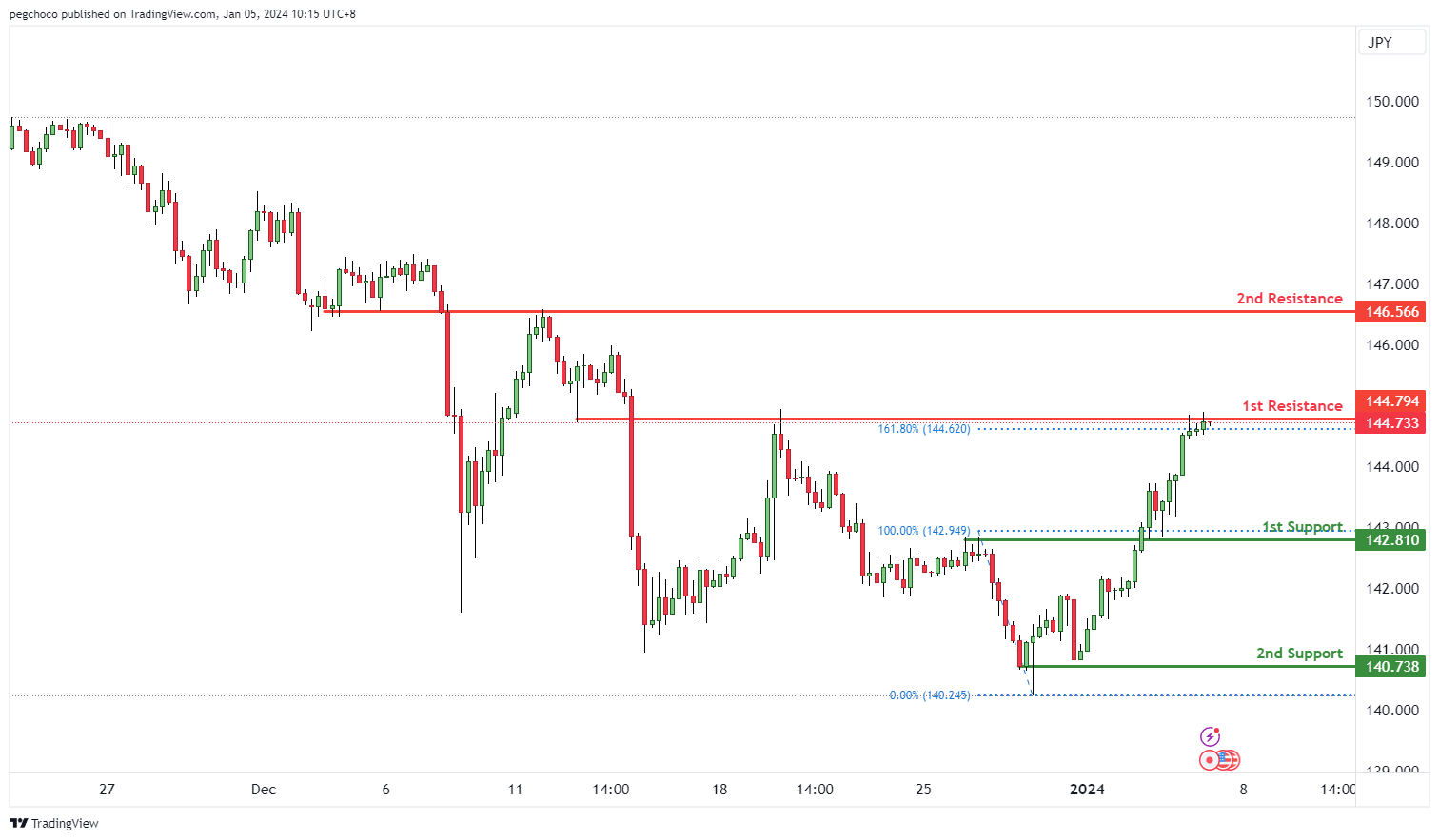
Task: Select the 1st Resistance text label
Action: pyautogui.click(x=1291, y=406)
